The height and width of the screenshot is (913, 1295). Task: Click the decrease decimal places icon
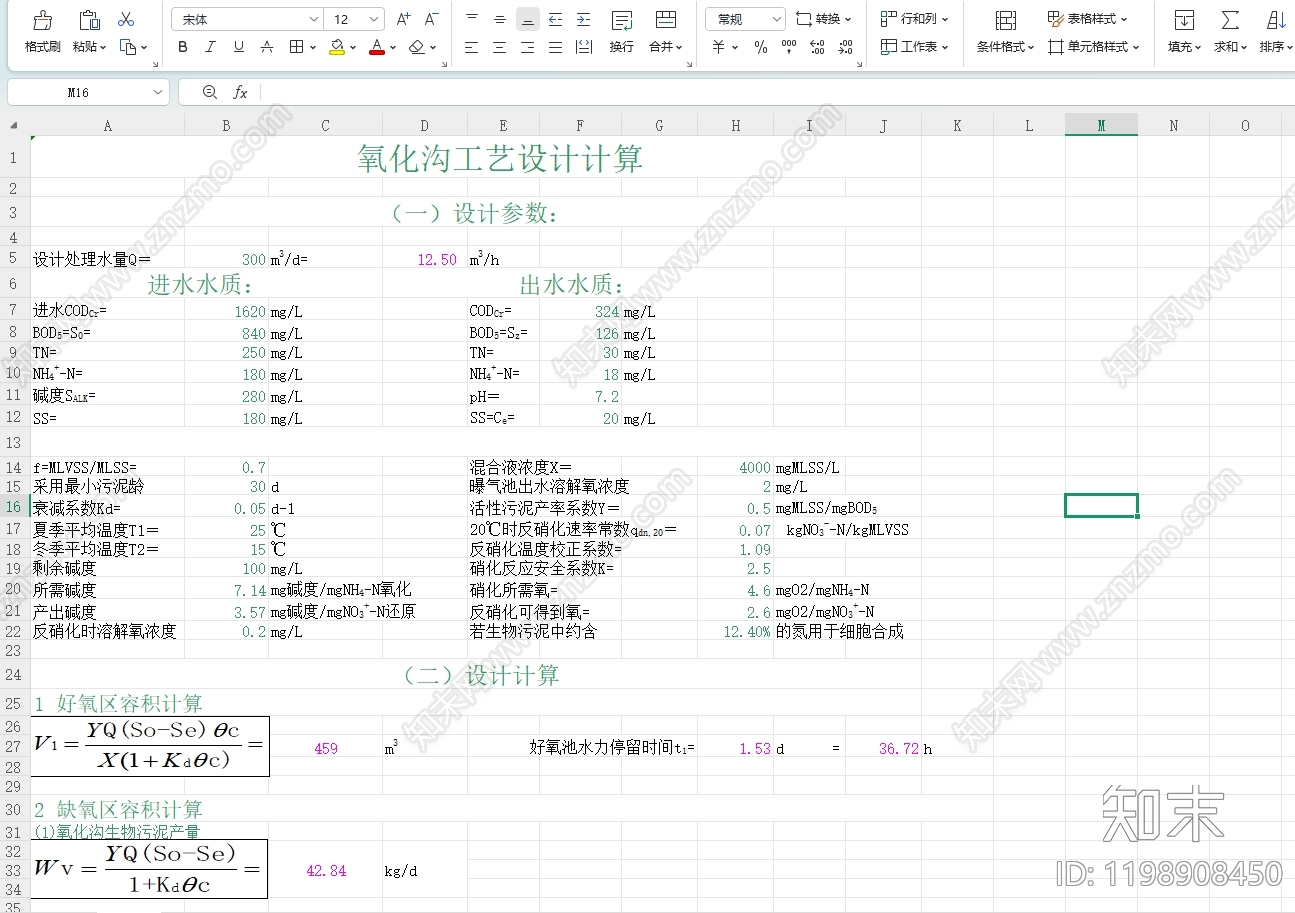[x=846, y=47]
